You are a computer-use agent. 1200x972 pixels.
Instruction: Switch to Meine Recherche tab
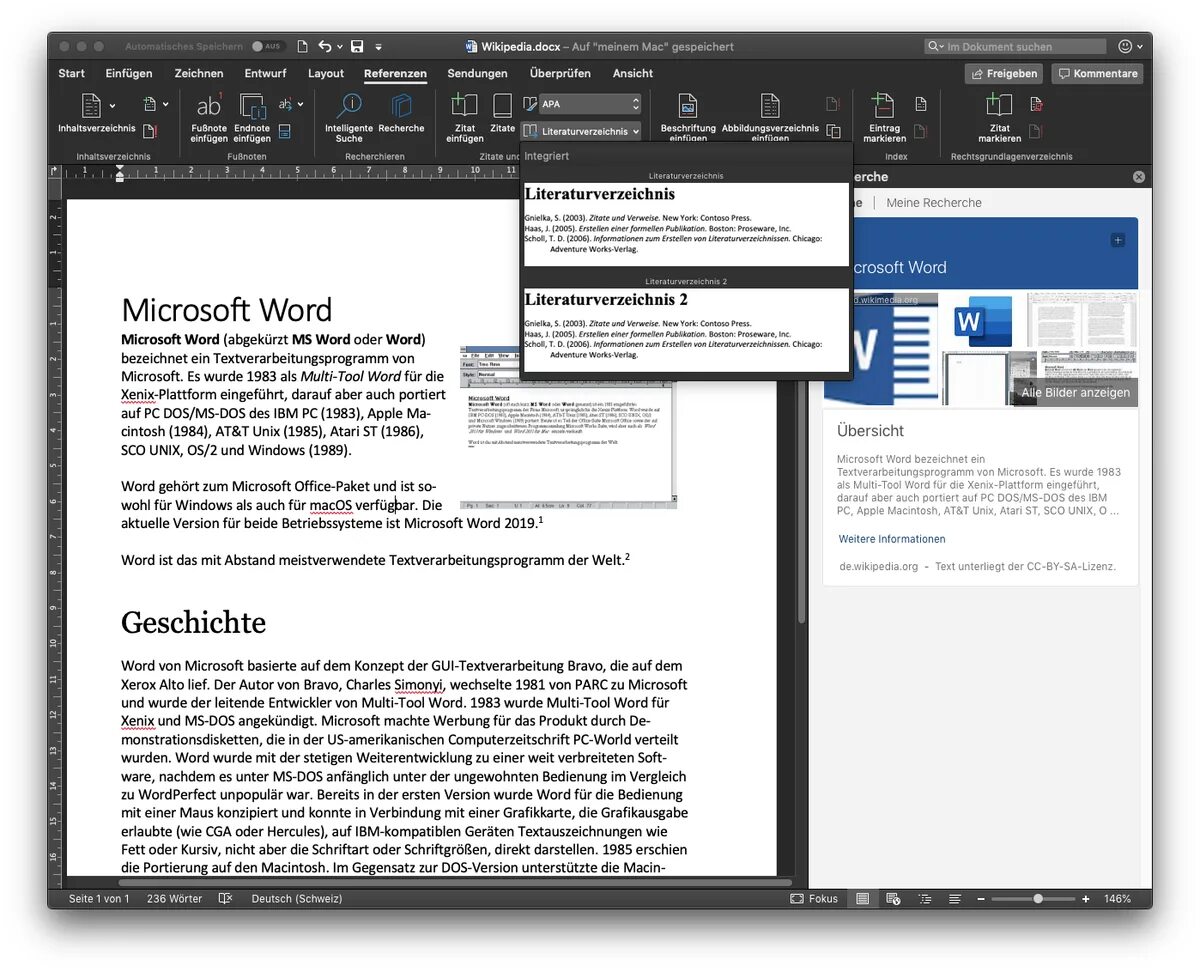click(x=933, y=202)
